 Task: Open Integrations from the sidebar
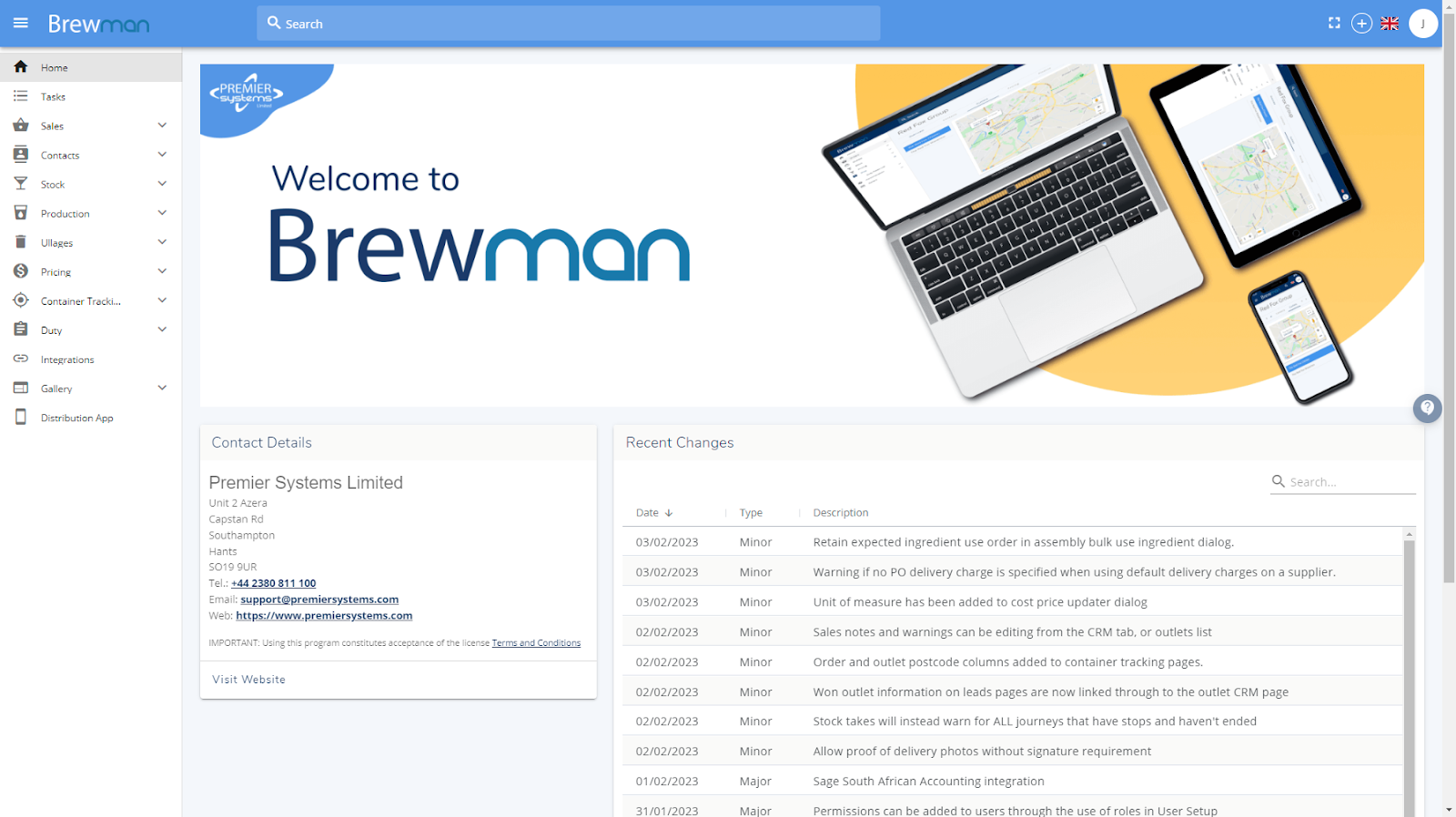click(x=91, y=359)
